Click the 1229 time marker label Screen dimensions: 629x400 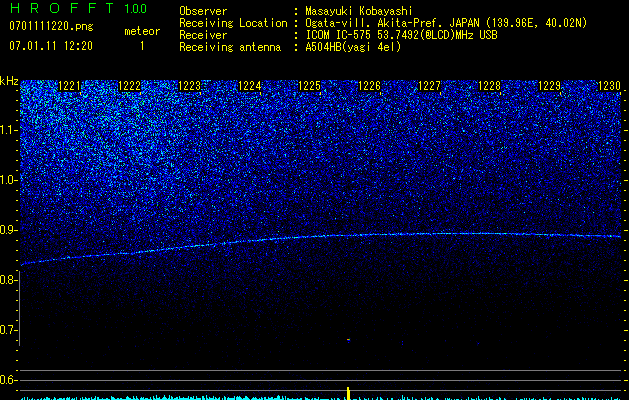pyautogui.click(x=550, y=86)
